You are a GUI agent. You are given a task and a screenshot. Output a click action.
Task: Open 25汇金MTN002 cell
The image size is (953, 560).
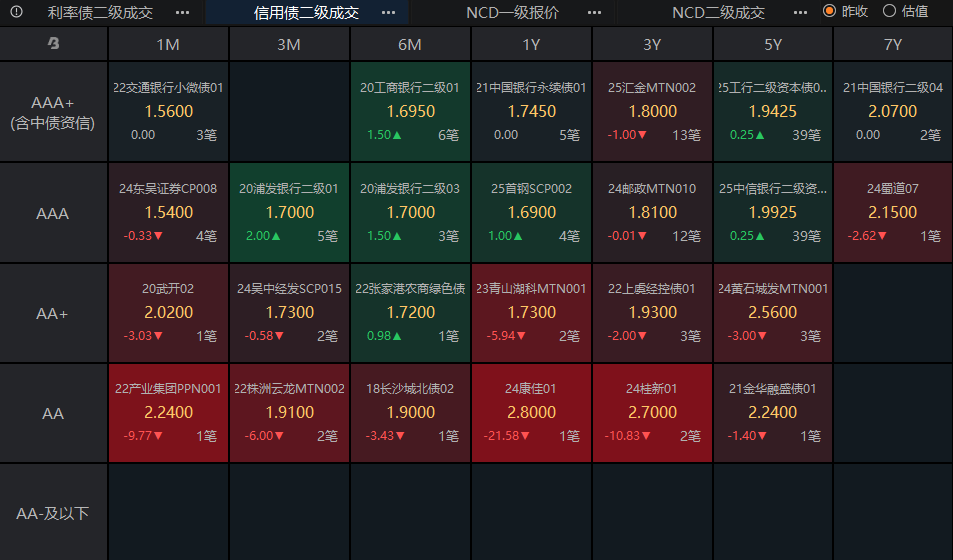click(x=652, y=112)
